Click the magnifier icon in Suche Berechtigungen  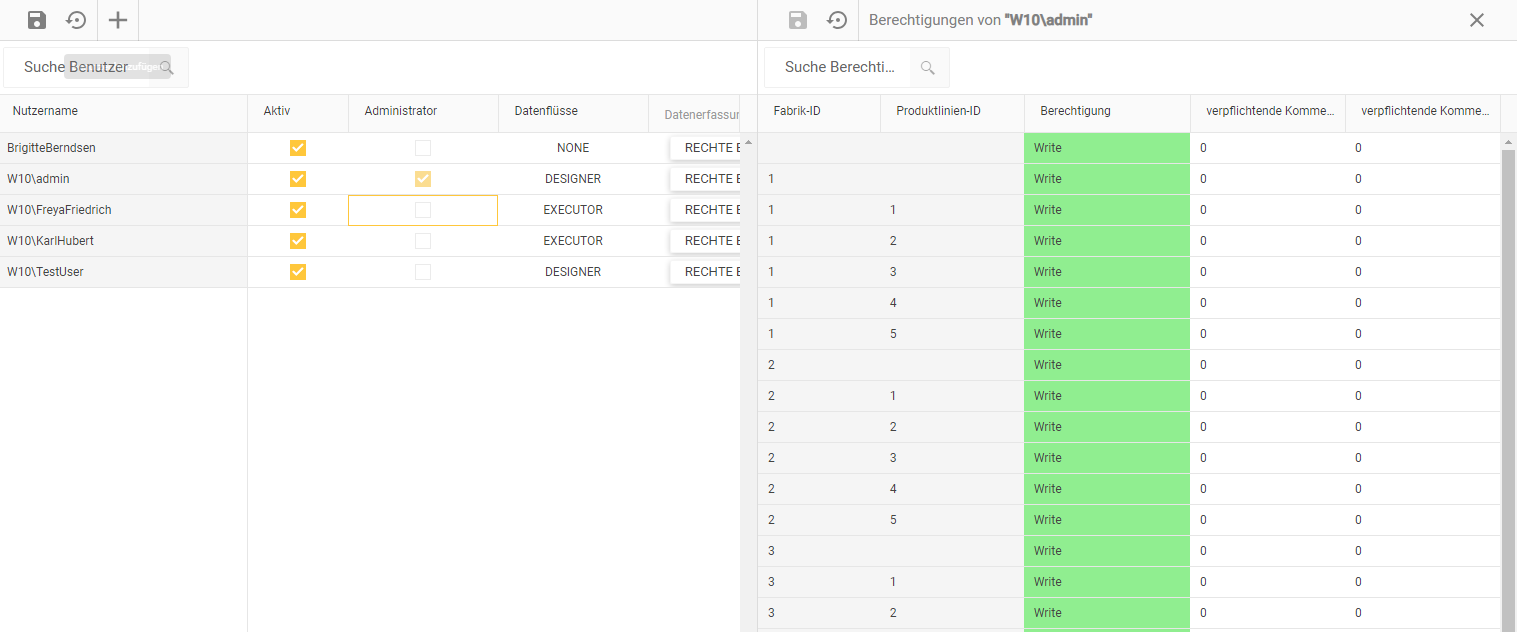927,67
